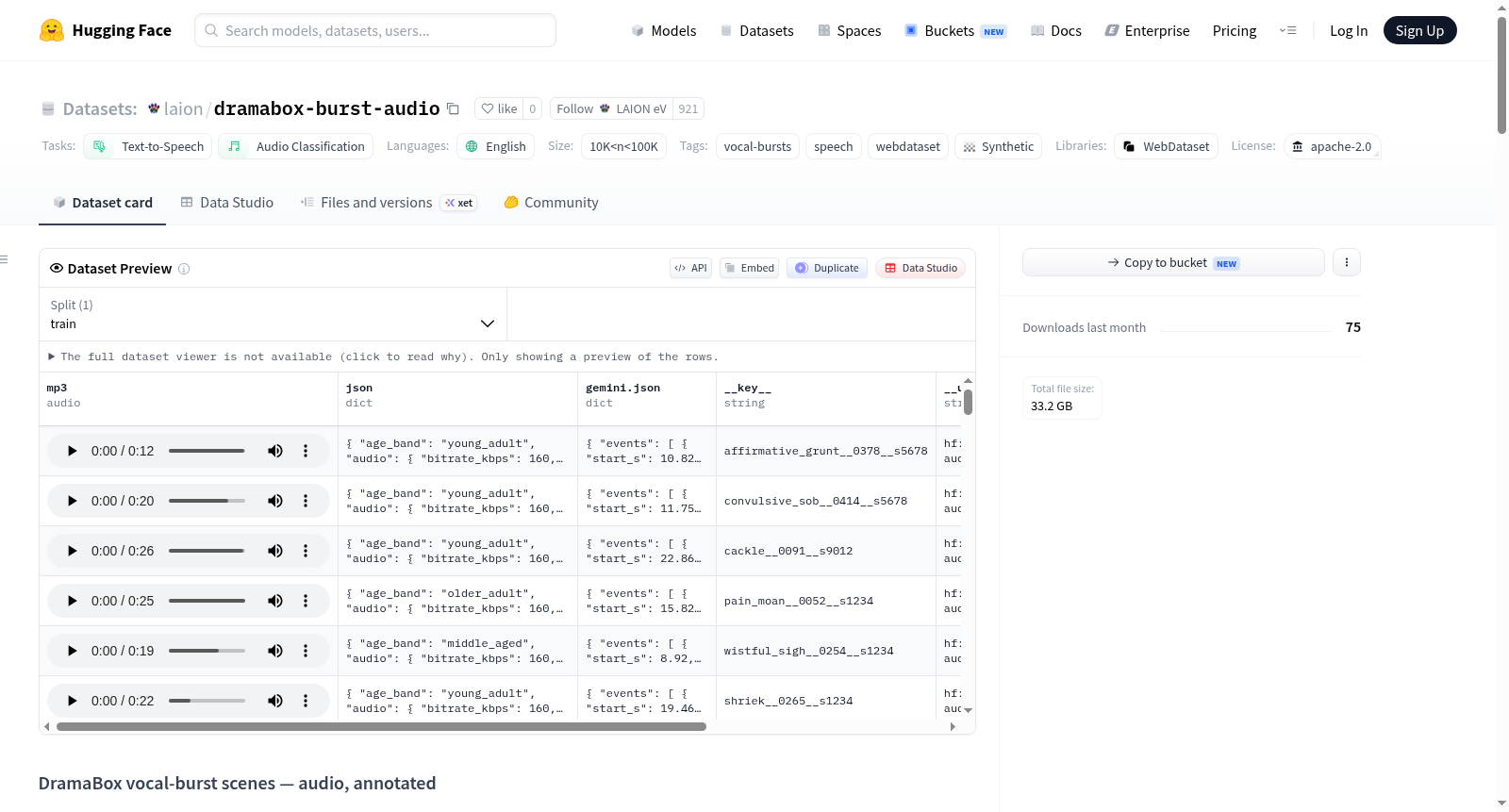Open the Enterprise page
Image resolution: width=1509 pixels, height=812 pixels.
click(x=1147, y=30)
